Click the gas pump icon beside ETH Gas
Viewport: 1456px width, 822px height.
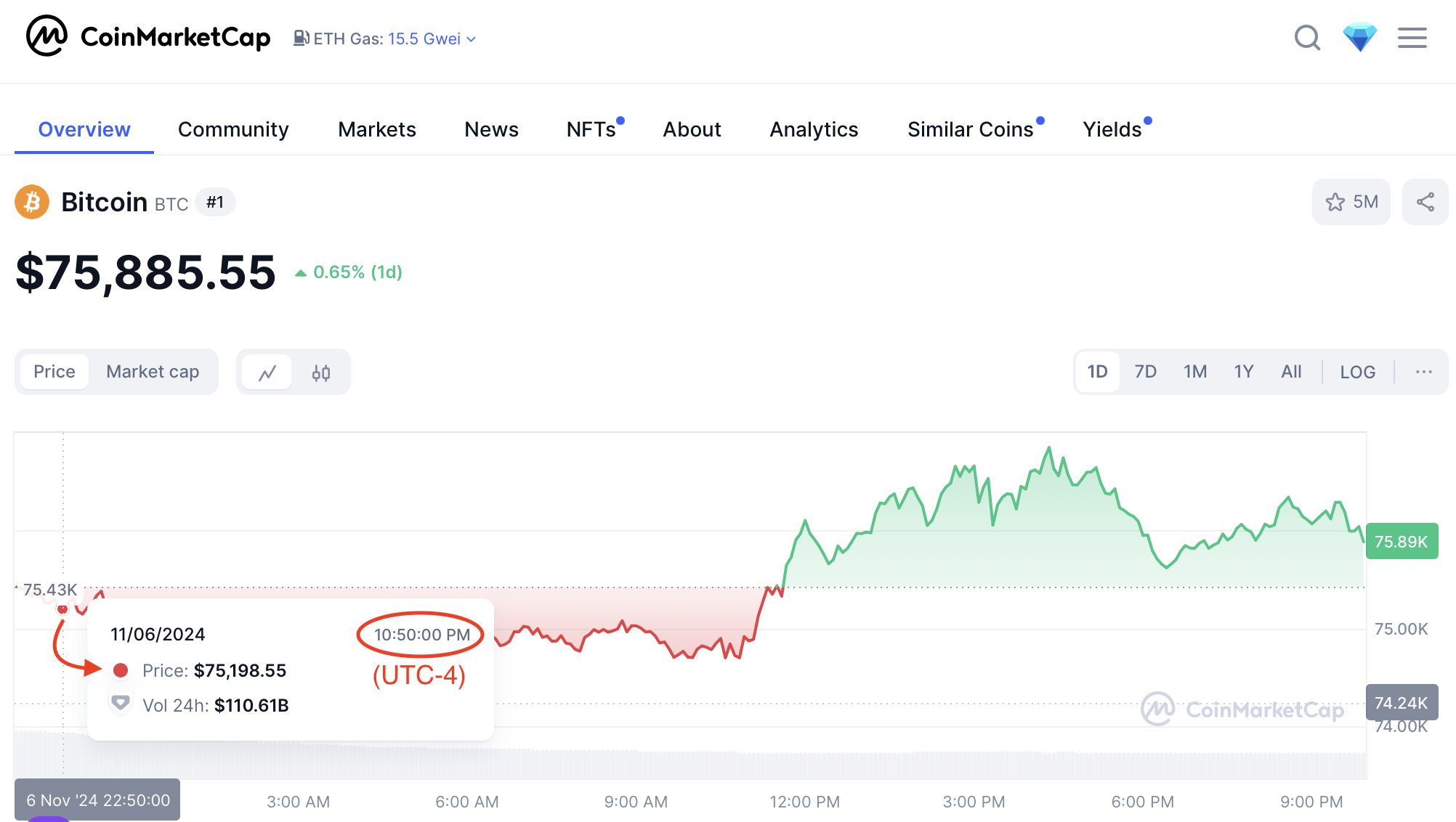[x=301, y=38]
